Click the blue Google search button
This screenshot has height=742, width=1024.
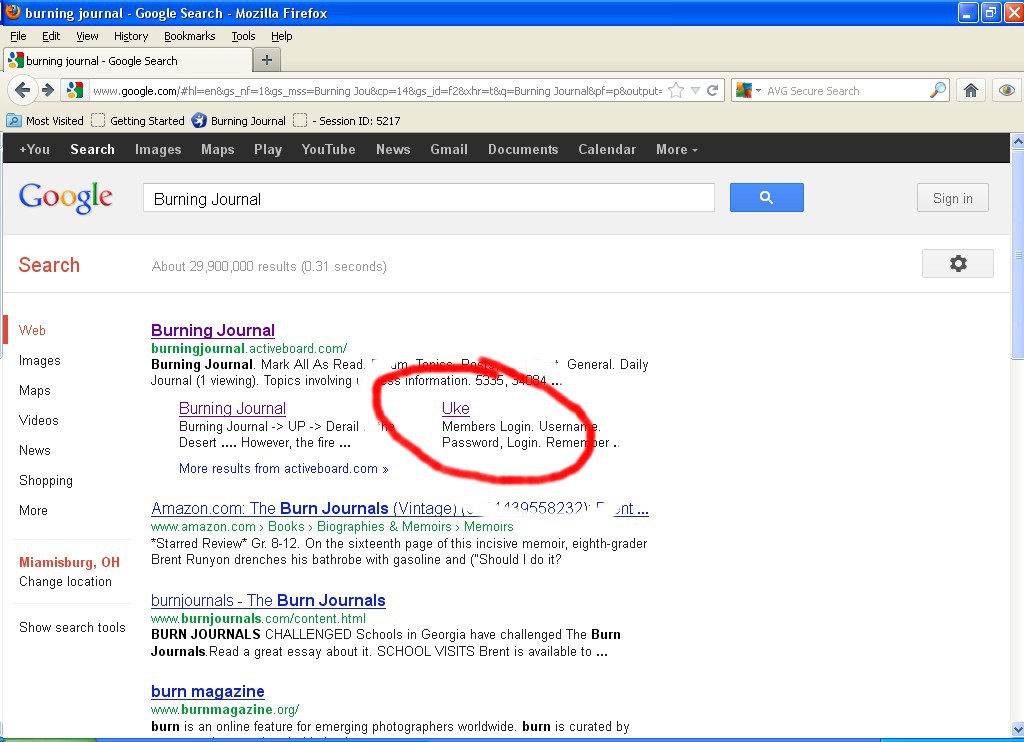click(766, 198)
